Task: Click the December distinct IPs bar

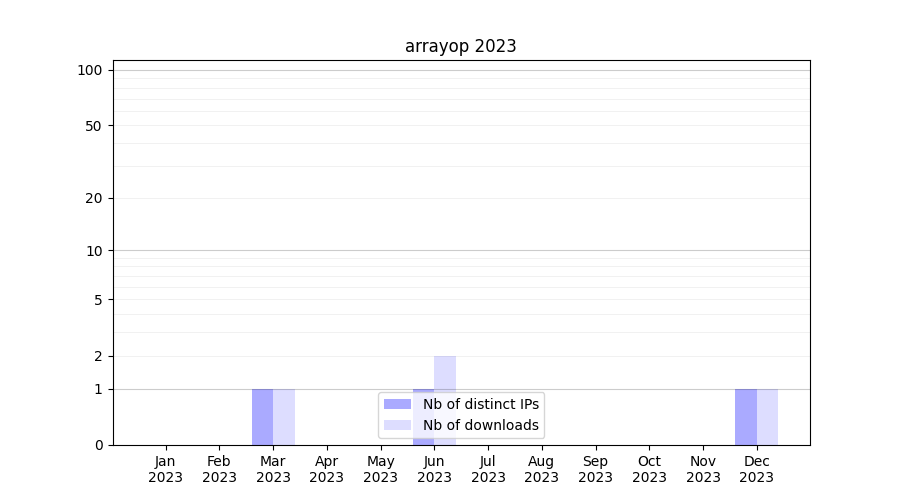Action: pyautogui.click(x=745, y=417)
